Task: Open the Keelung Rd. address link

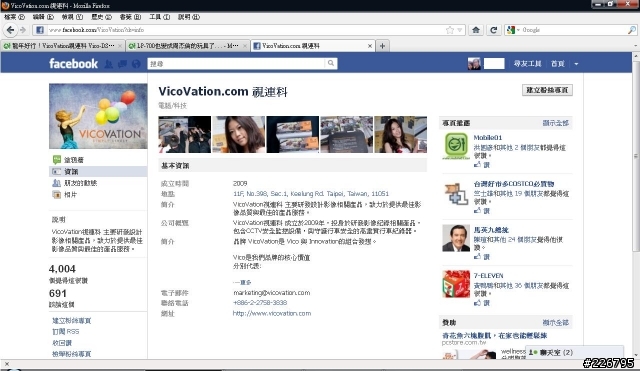Action: click(311, 193)
